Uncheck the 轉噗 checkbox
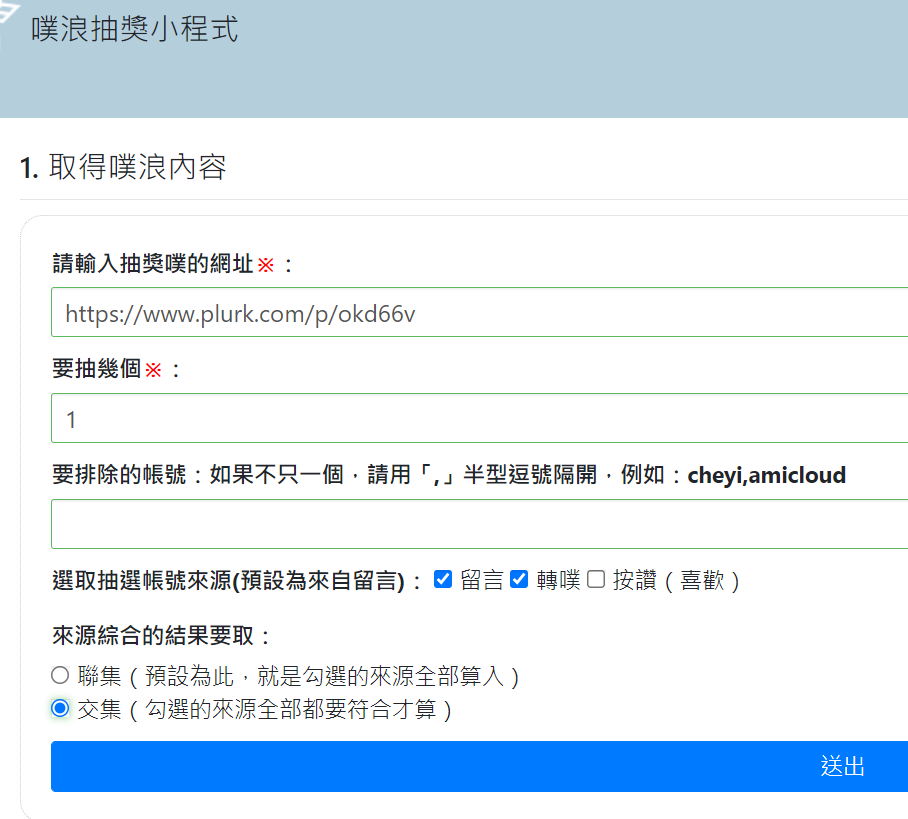Viewport: 908px width, 819px height. tap(519, 579)
